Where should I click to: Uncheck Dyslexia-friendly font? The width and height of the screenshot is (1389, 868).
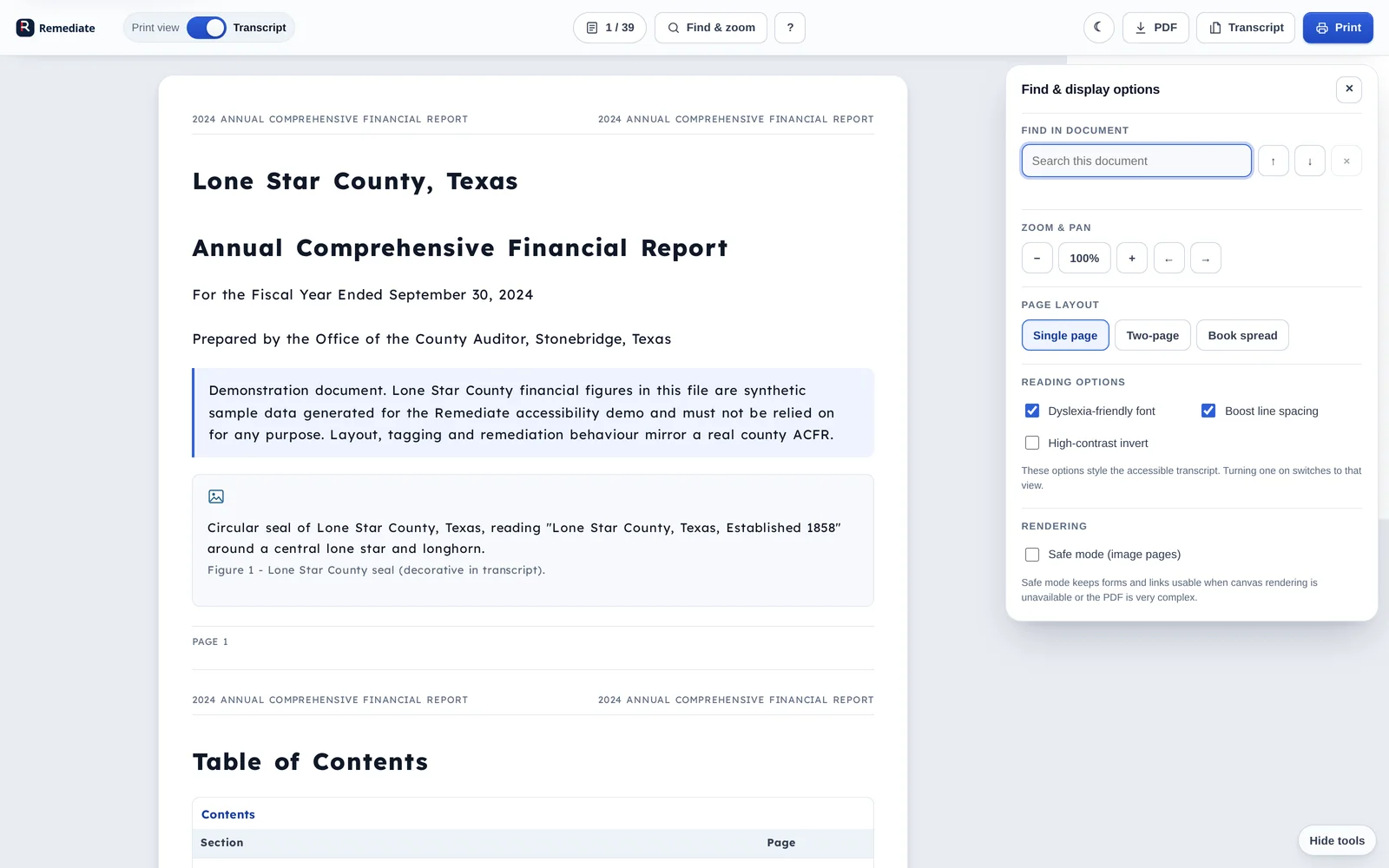(x=1032, y=411)
